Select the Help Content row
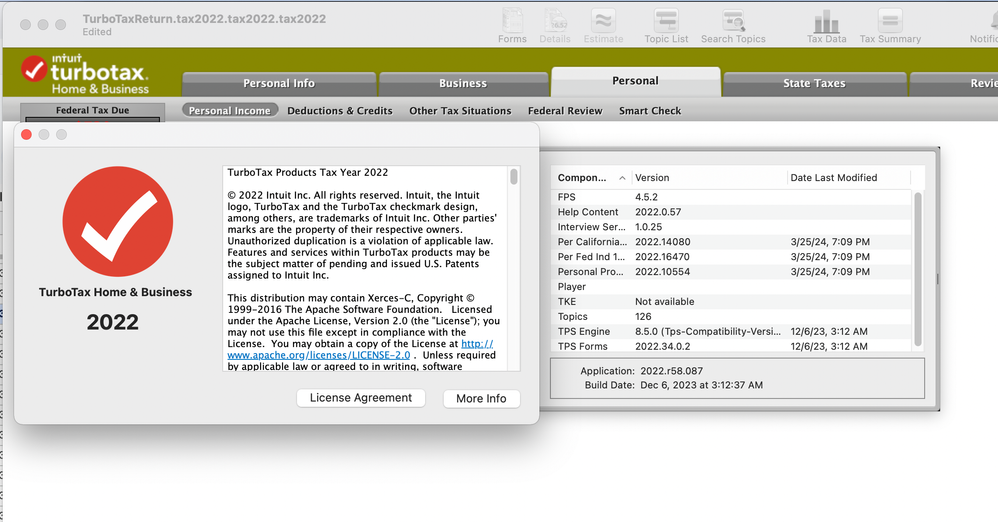 732,212
